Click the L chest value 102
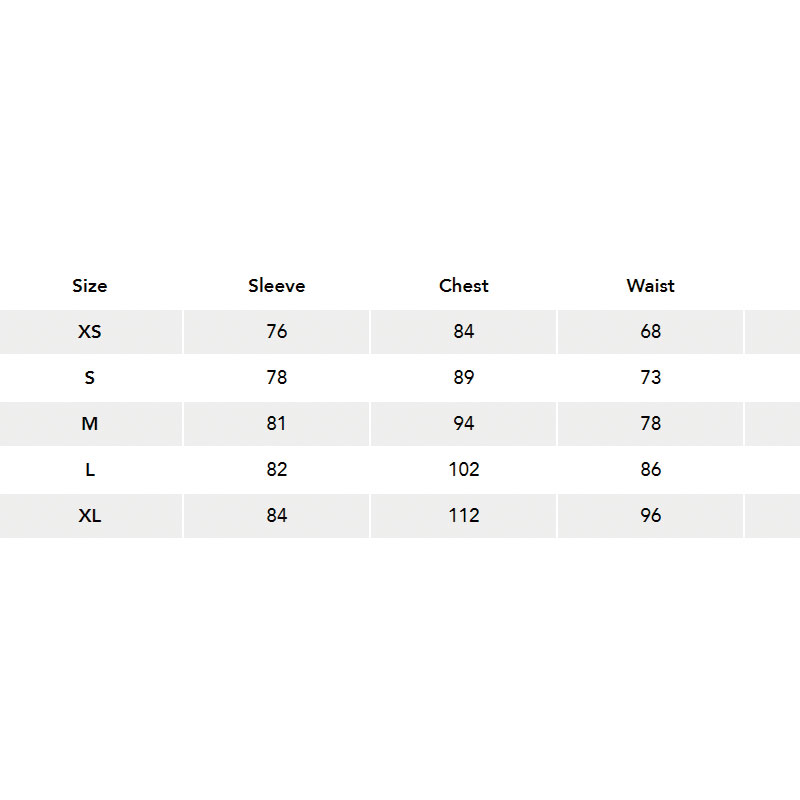Screen dimensions: 800x800 coord(464,469)
